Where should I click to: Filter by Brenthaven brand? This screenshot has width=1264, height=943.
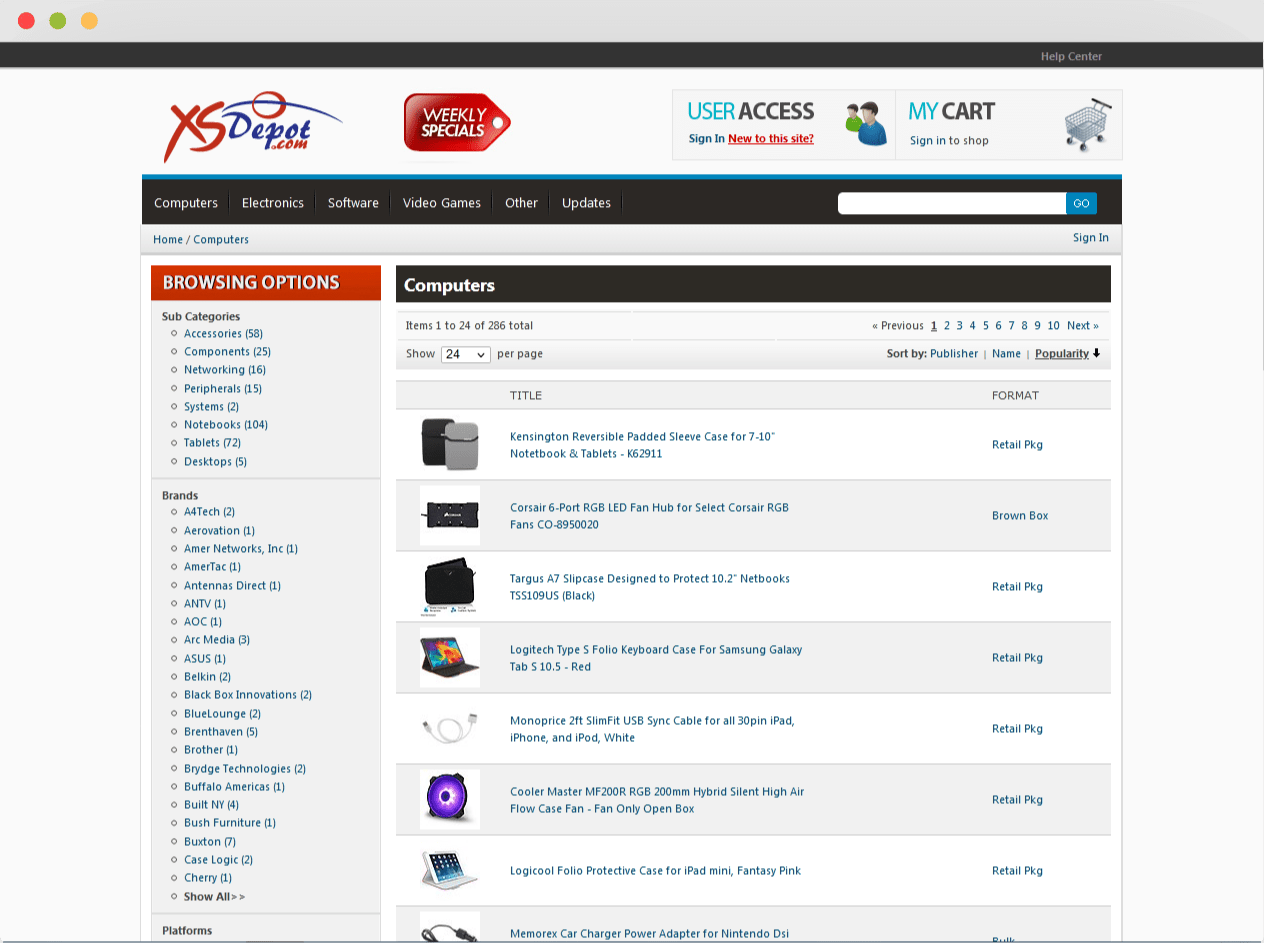point(221,732)
